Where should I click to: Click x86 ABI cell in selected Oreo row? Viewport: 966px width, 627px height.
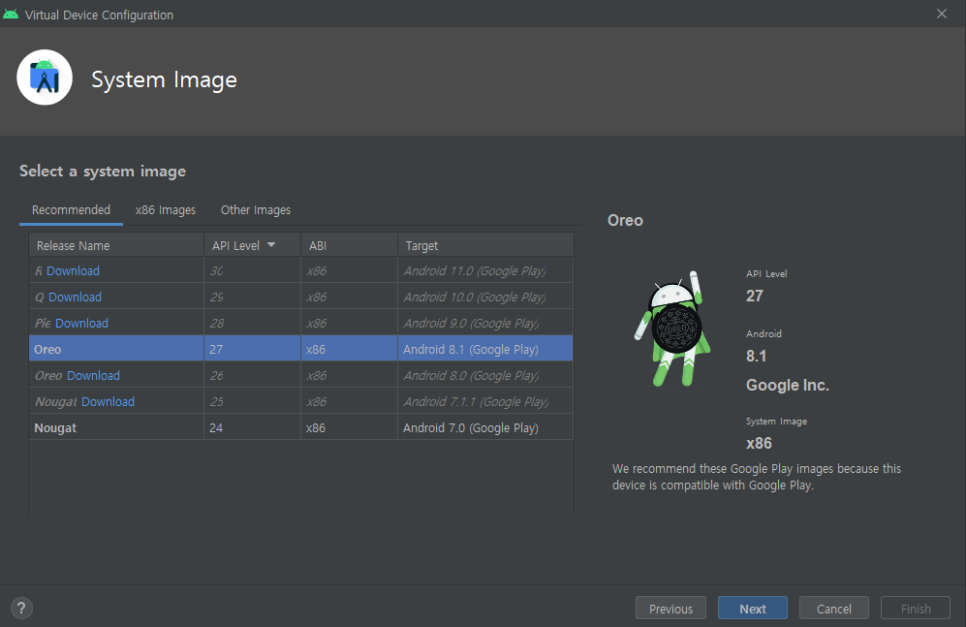point(349,349)
